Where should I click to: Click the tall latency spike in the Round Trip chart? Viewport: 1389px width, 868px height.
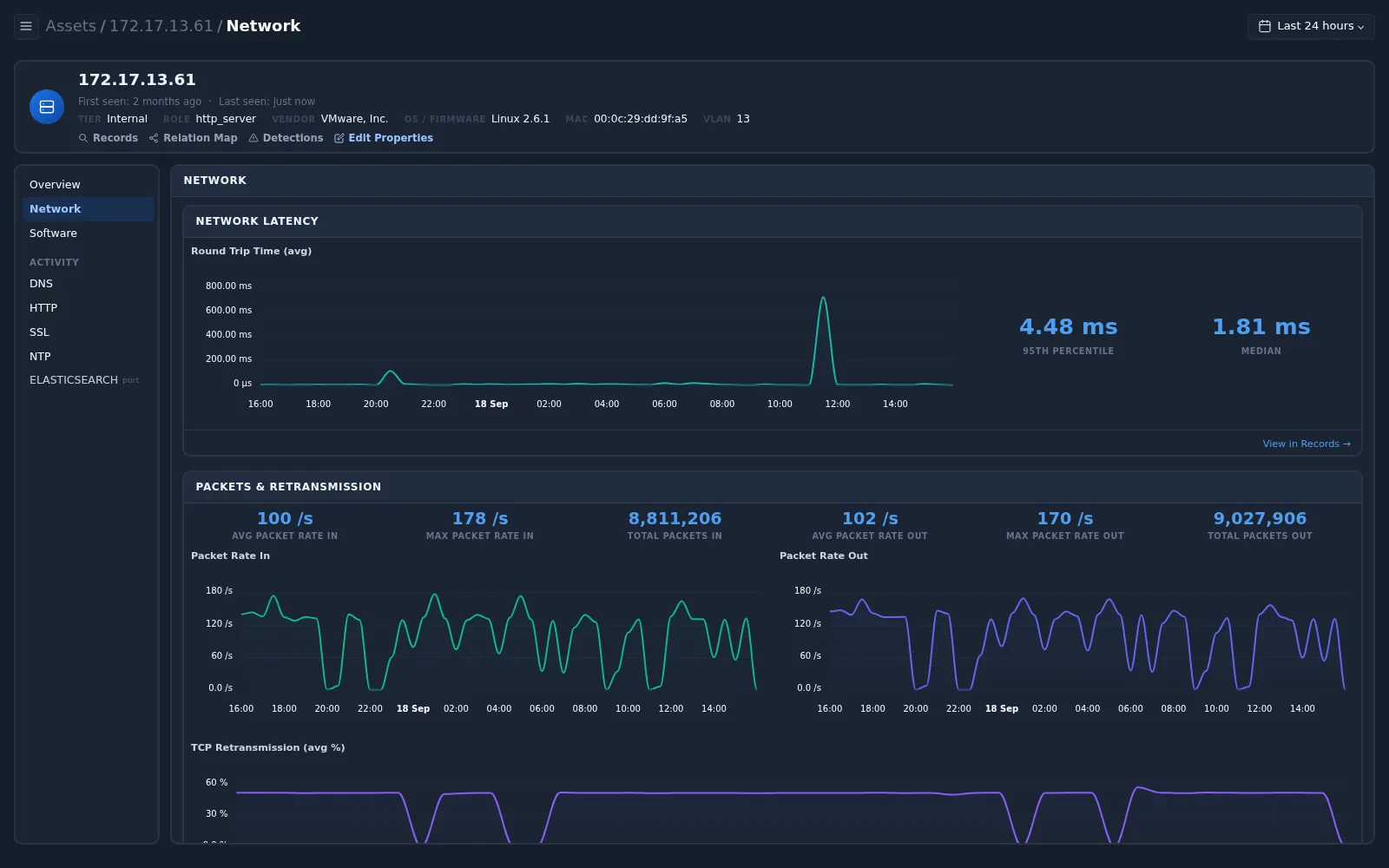(x=823, y=299)
